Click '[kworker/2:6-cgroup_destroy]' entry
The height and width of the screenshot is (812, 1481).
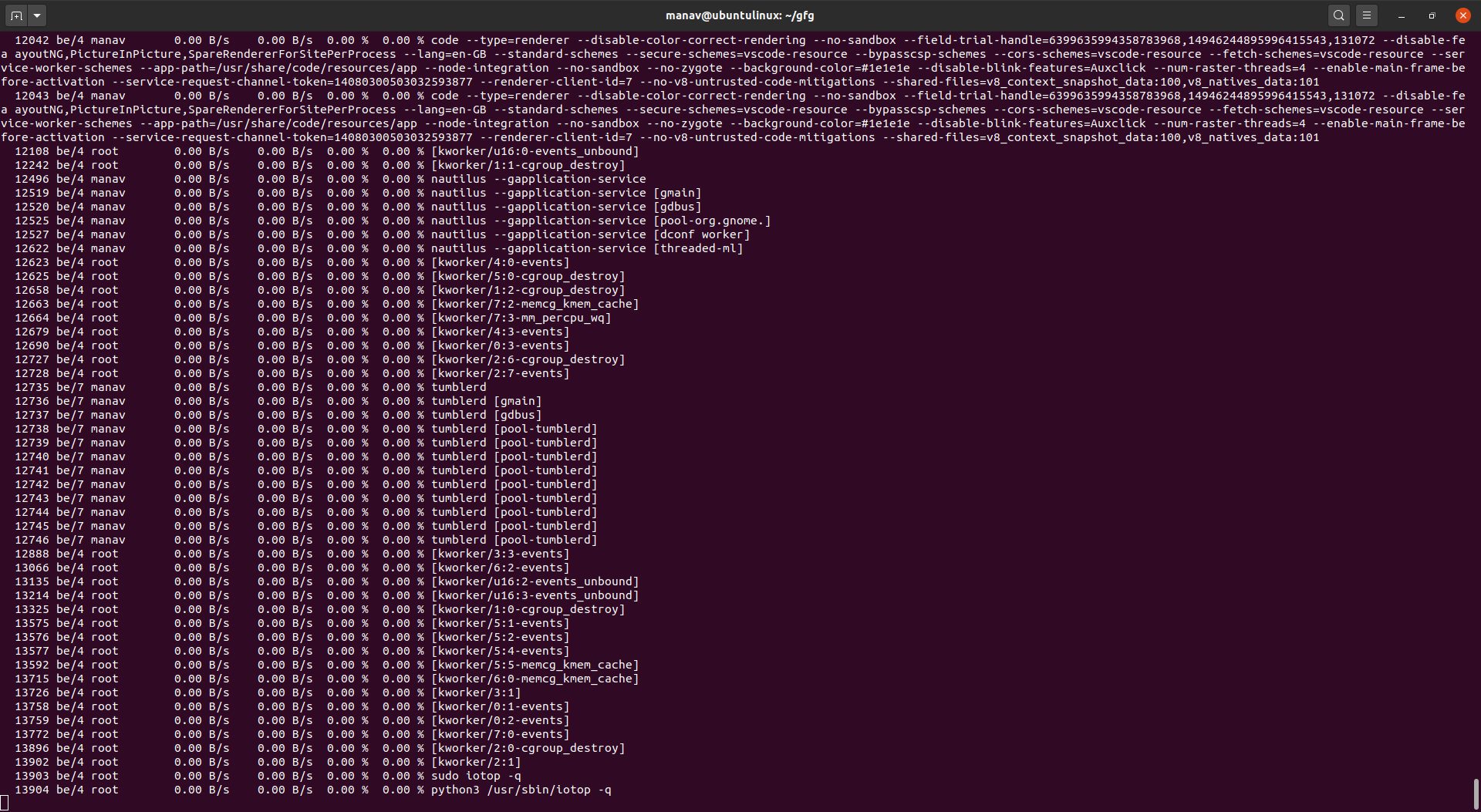point(528,359)
